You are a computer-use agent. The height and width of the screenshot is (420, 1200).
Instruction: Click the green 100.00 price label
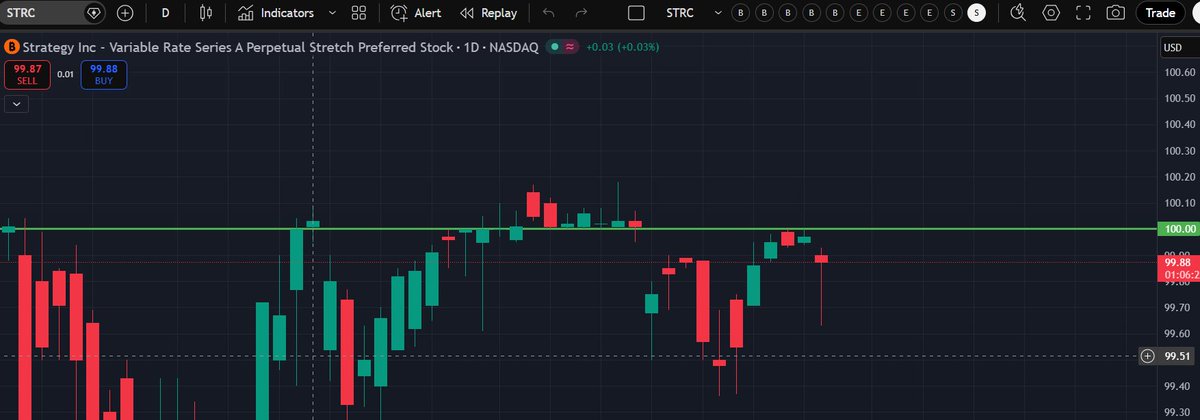(1177, 229)
